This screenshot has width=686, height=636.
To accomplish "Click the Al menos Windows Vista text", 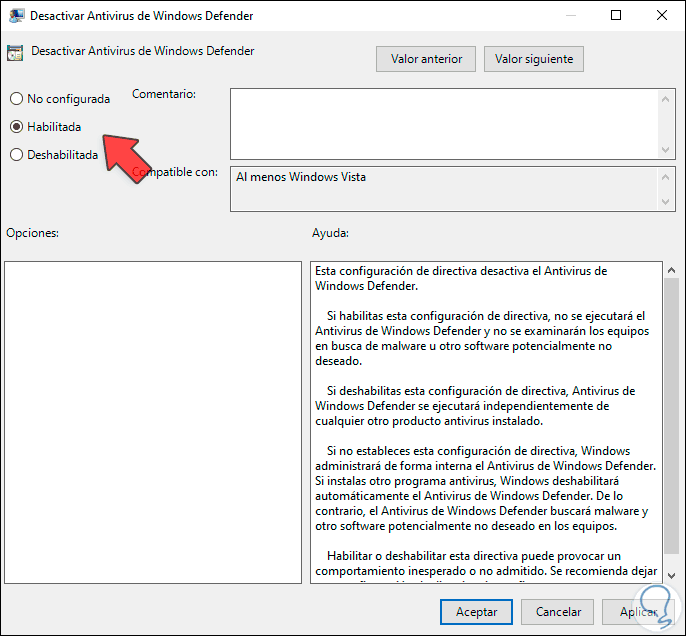I will 301,177.
